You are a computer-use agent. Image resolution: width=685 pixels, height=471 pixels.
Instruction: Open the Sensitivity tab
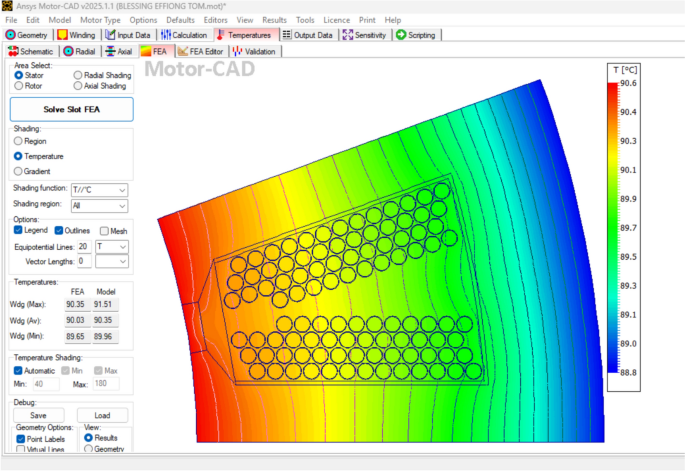pos(365,34)
